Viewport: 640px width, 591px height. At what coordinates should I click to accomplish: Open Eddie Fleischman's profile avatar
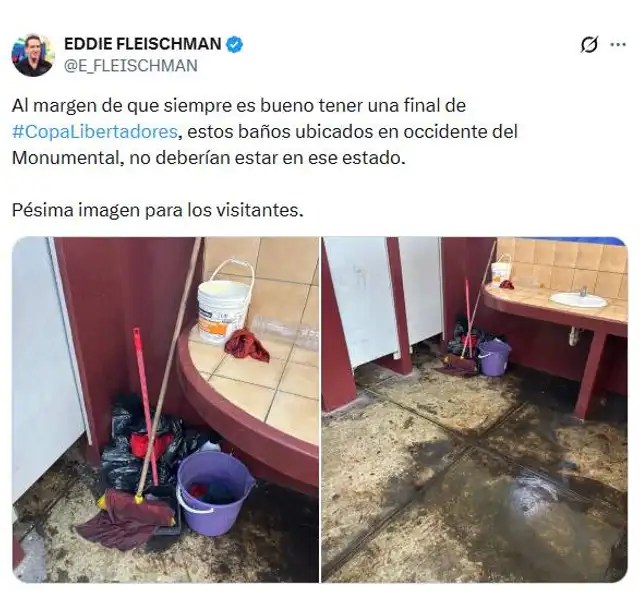(33, 55)
